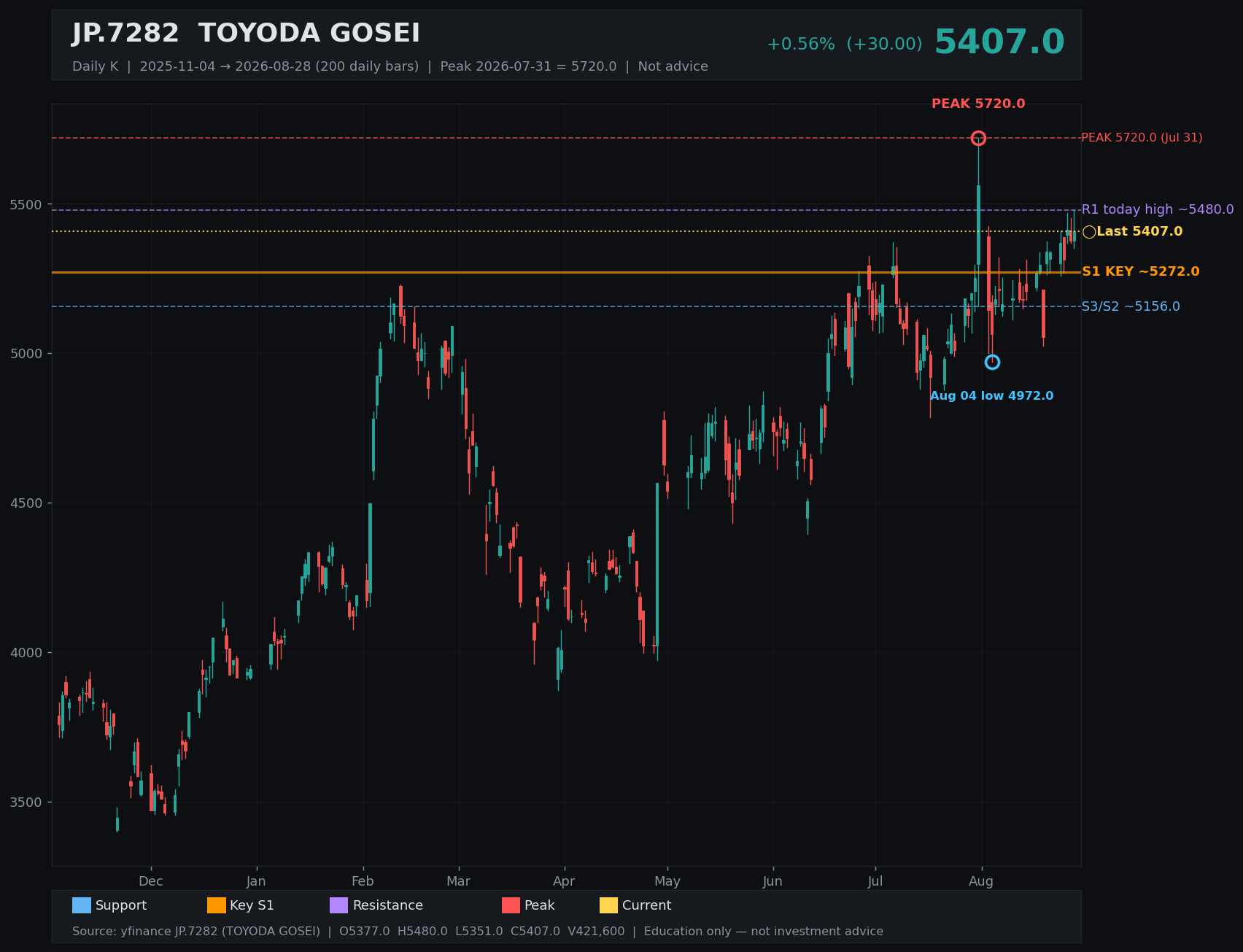Select the "Resistance" legend text
Screen dimensions: 1243x952
[x=388, y=905]
